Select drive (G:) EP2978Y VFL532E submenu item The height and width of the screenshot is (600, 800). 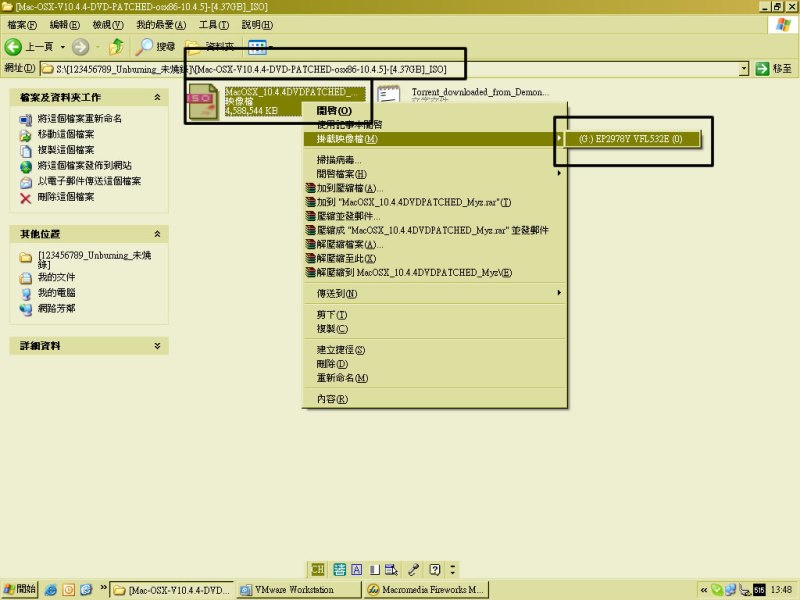coord(631,139)
